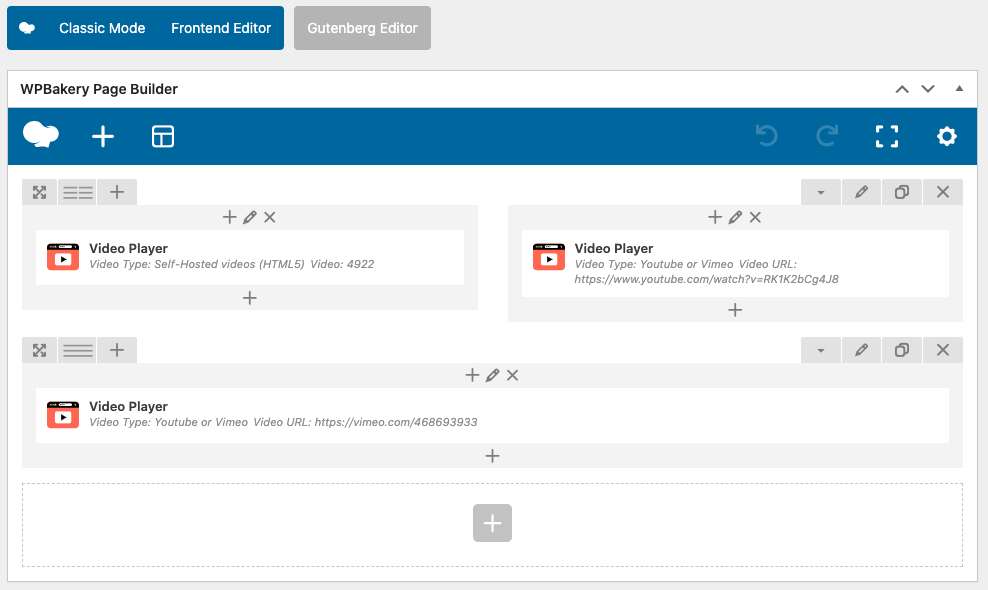
Task: Click the drag handle of the first row
Action: [x=40, y=192]
